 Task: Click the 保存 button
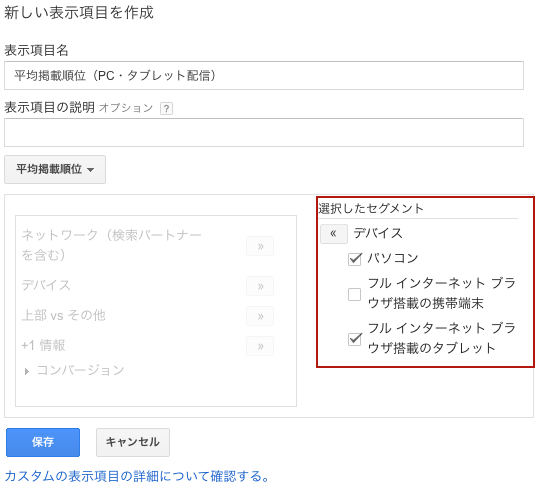pos(43,442)
